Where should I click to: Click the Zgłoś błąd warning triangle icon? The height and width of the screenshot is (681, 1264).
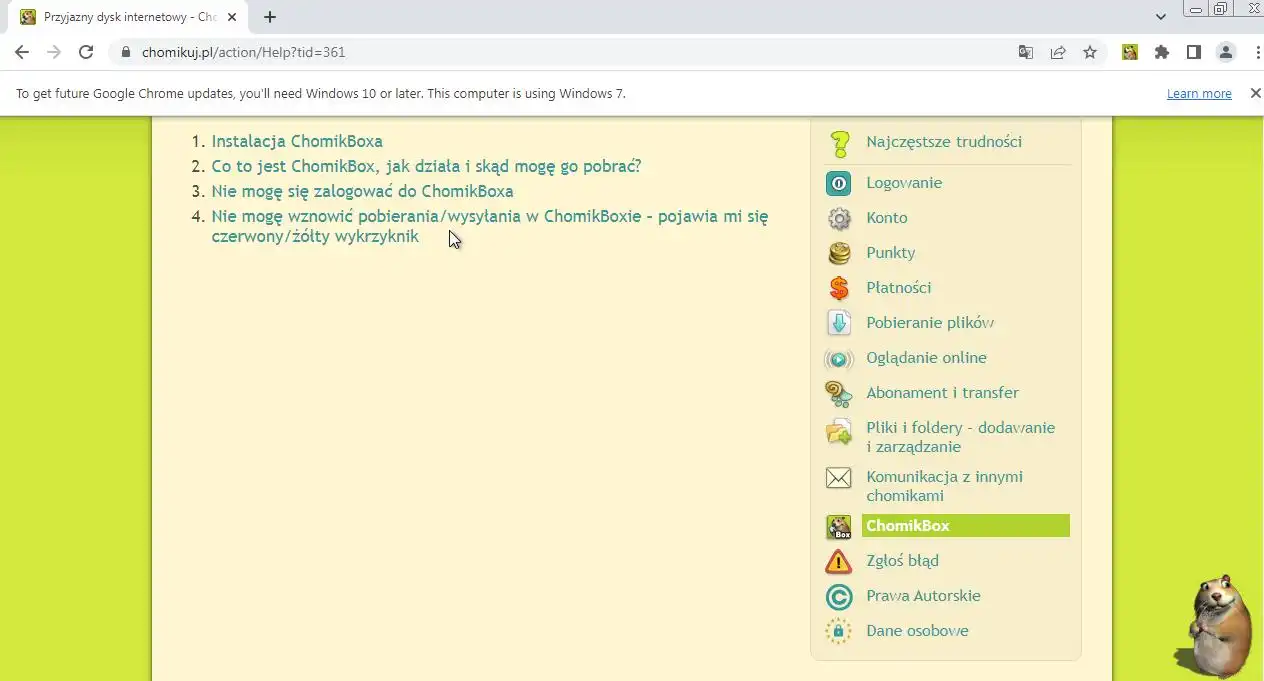coord(838,562)
